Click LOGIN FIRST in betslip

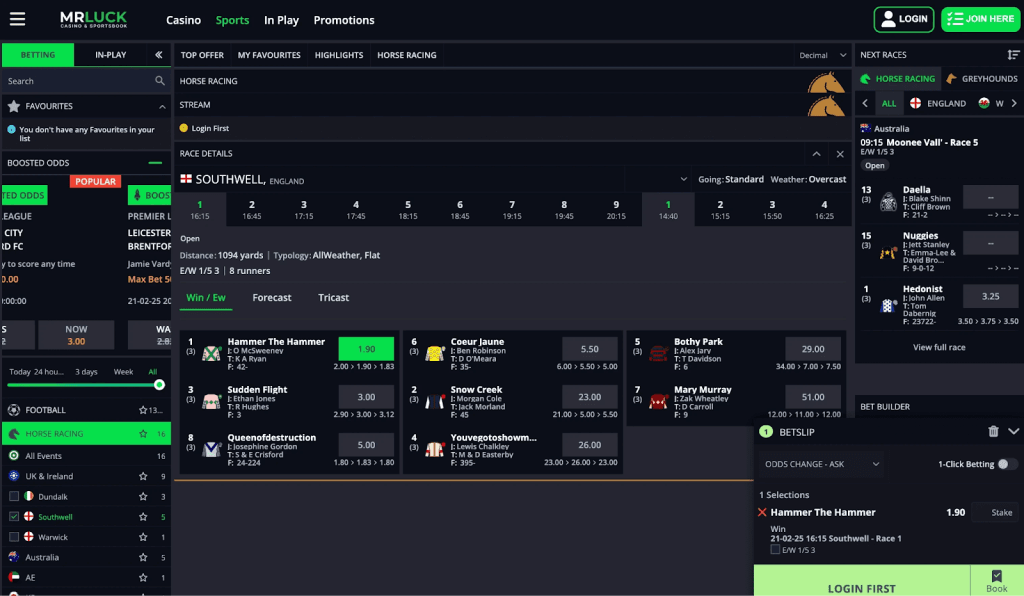pos(861,581)
